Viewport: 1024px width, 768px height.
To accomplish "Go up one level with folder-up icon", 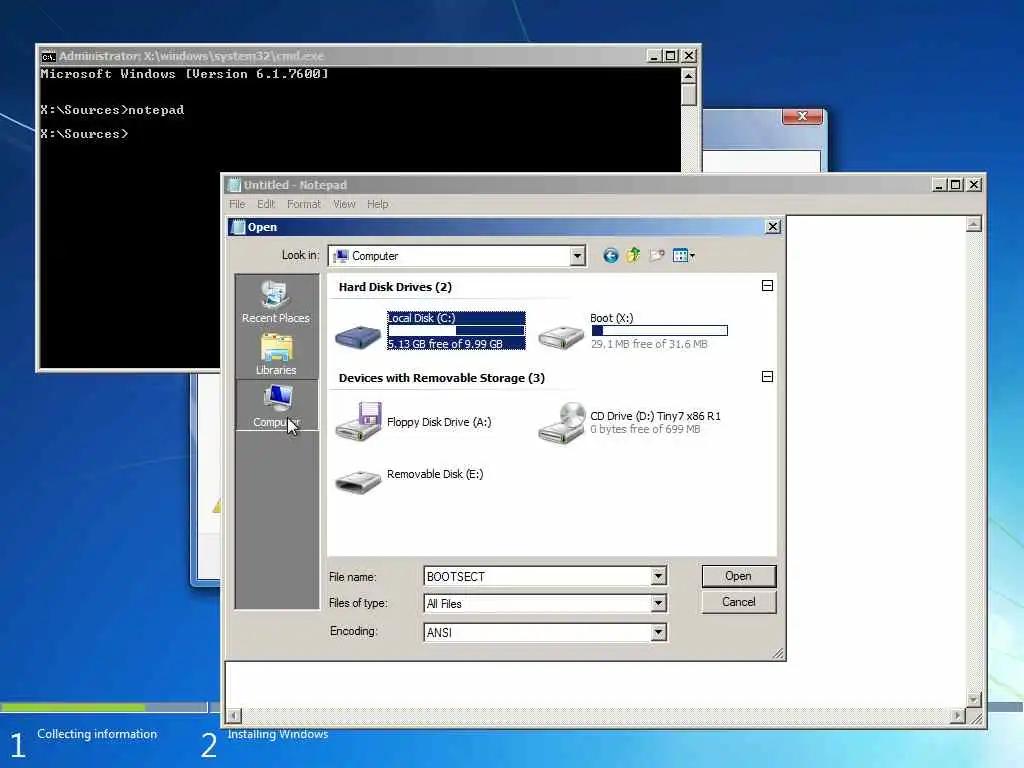I will tap(633, 255).
